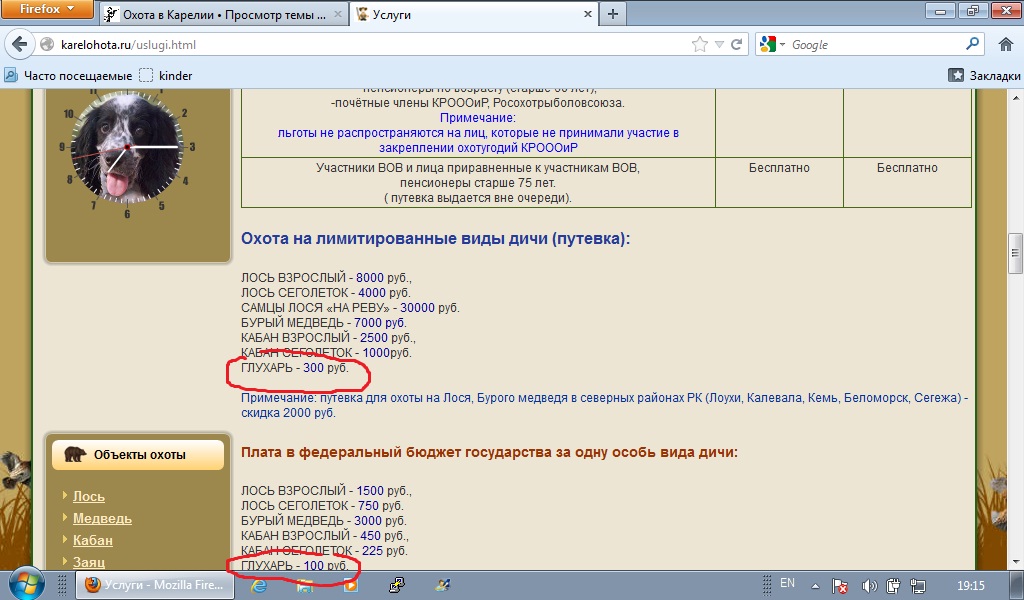1024x600 pixels.
Task: Click the Закладки bookmarks button
Action: [984, 75]
